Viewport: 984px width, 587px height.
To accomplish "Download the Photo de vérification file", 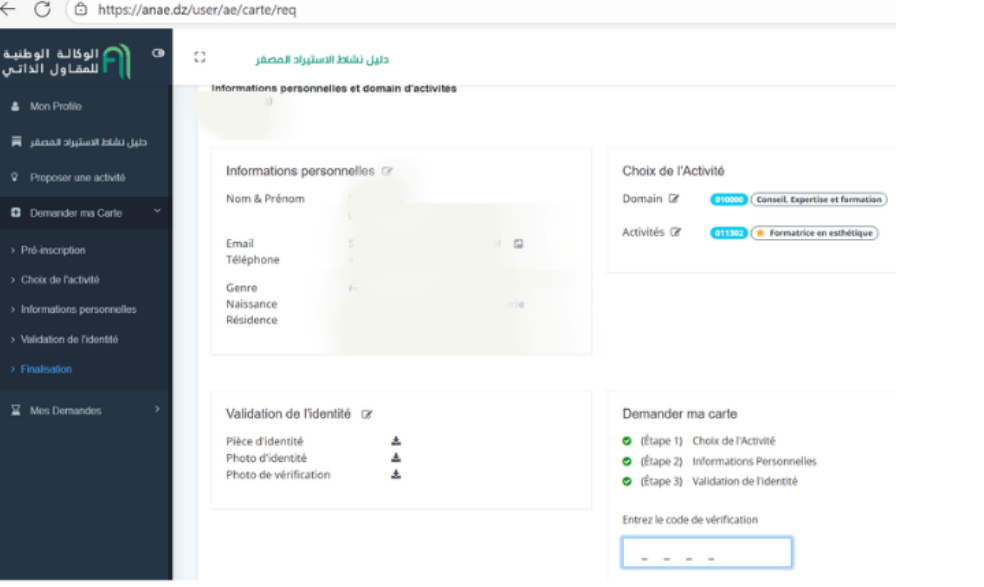I will (396, 475).
